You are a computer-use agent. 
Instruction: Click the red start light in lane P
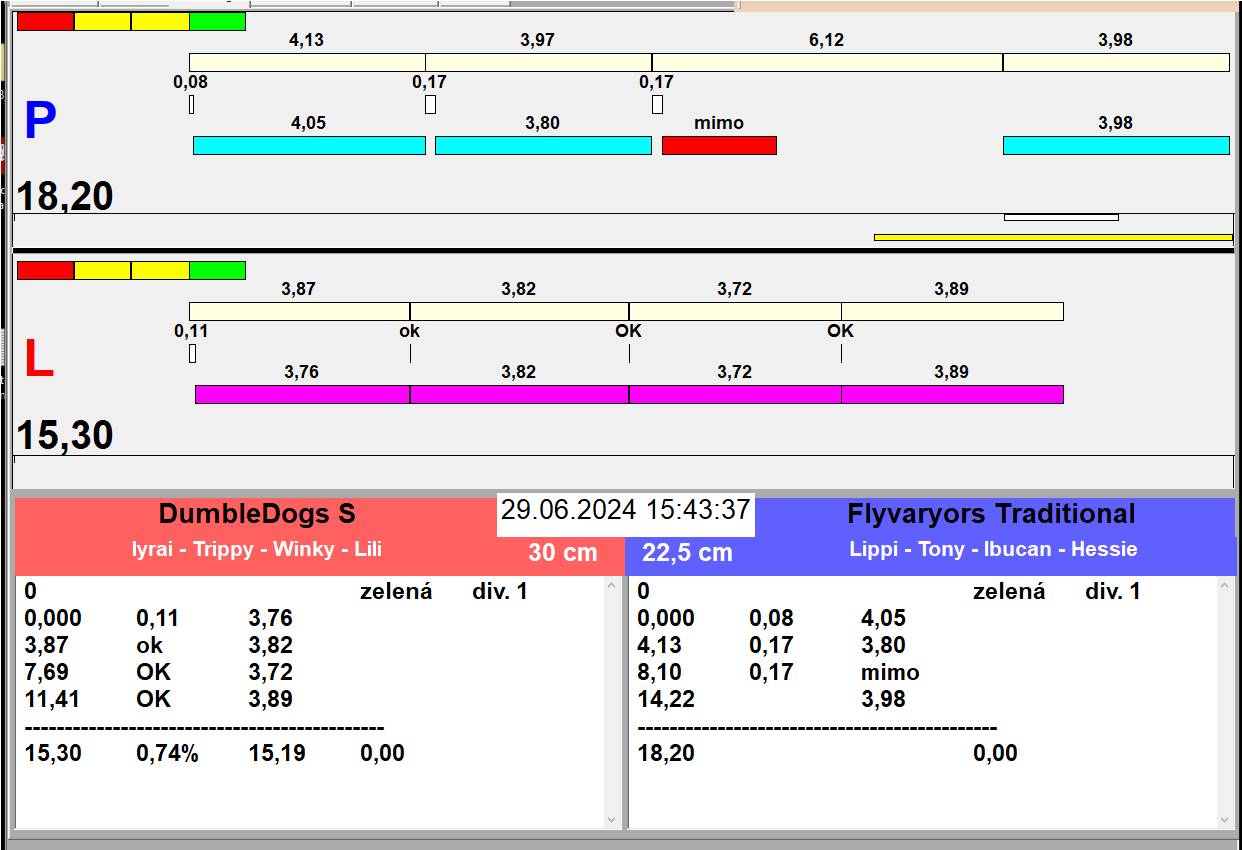tap(46, 21)
